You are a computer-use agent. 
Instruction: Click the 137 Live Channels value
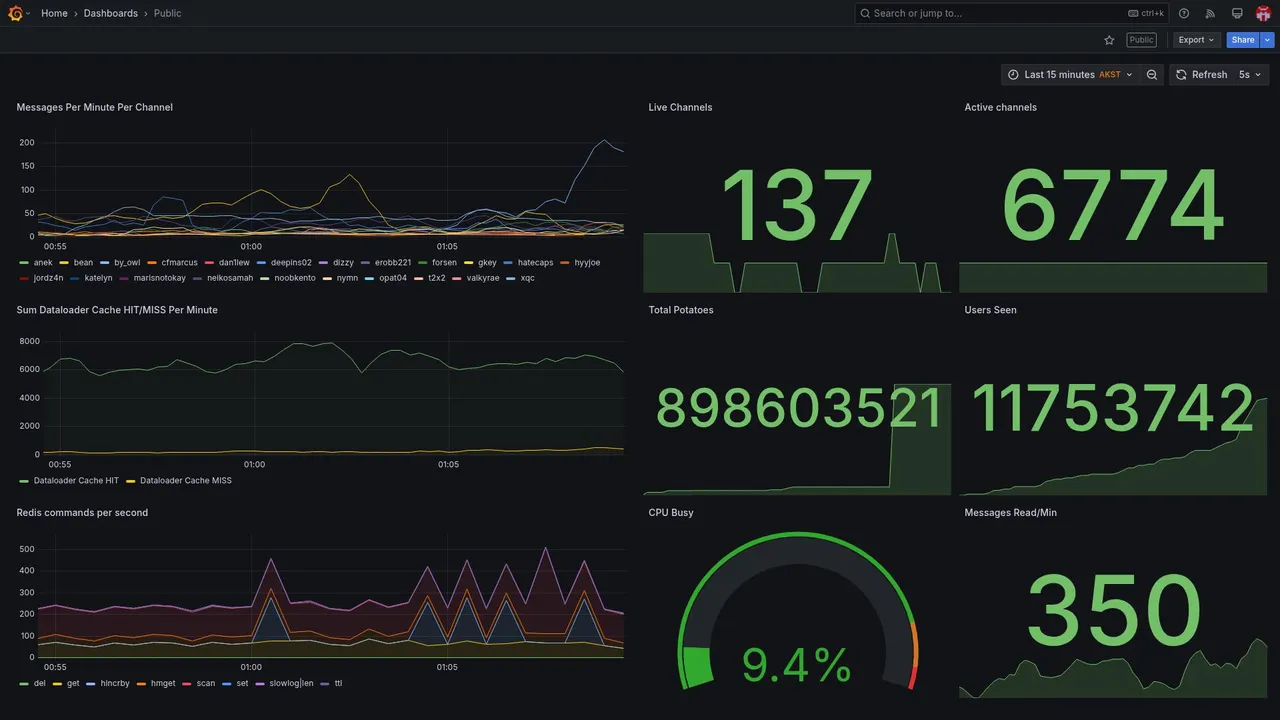click(x=797, y=207)
